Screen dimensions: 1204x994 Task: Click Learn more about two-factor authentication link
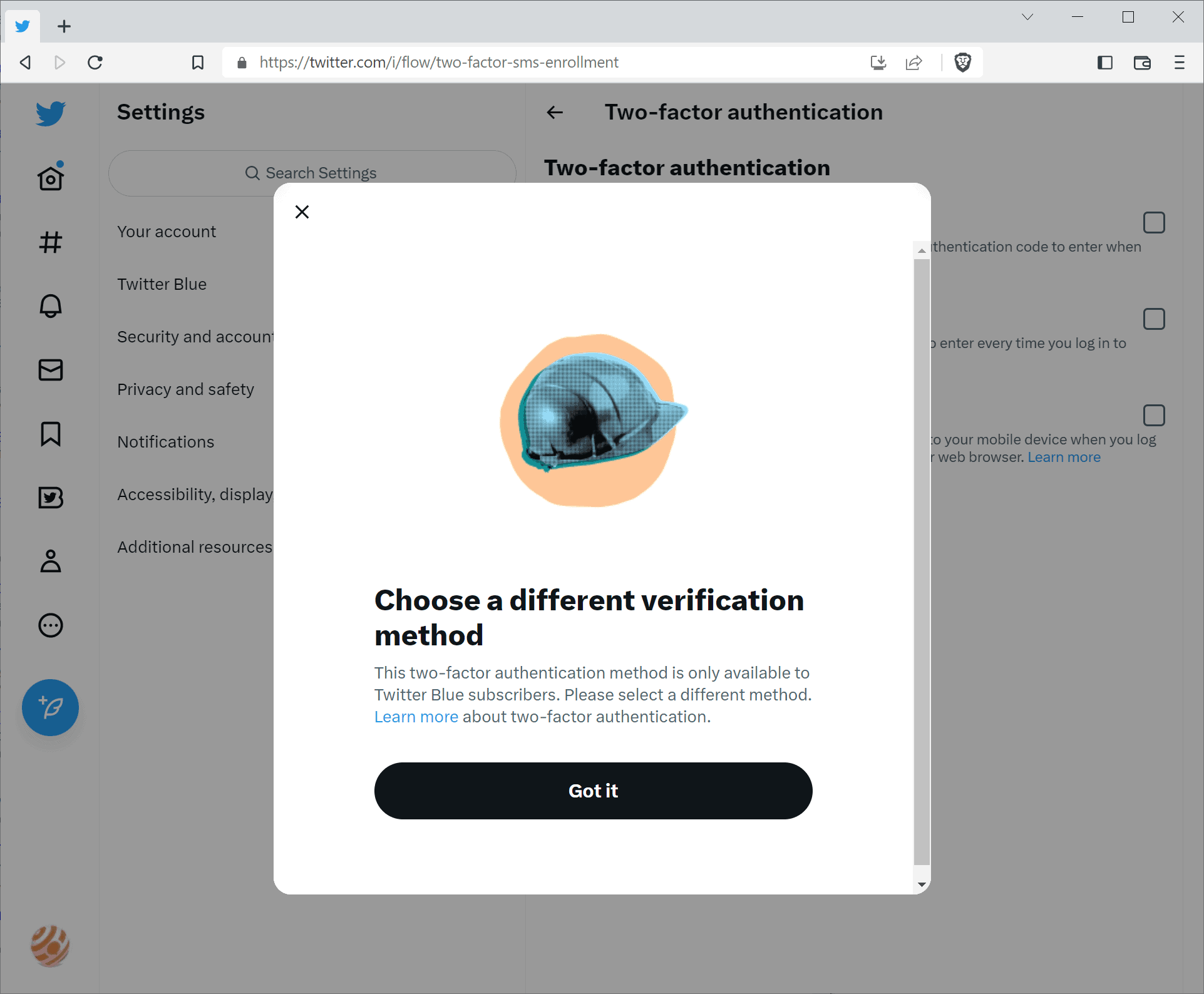click(x=416, y=716)
